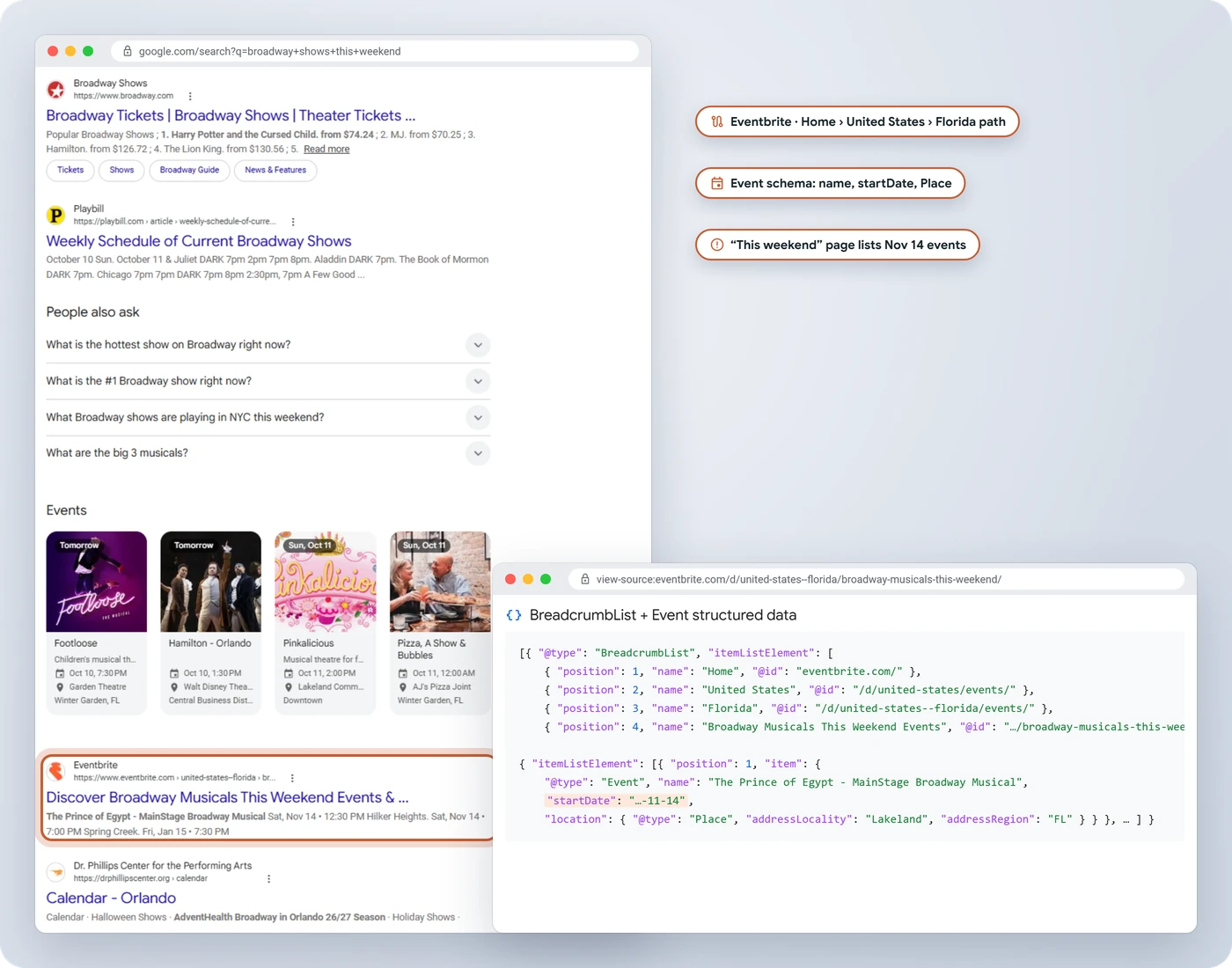Click the 'Event schema: name, startDate, Place' pill
This screenshot has width=1232, height=968.
(831, 183)
